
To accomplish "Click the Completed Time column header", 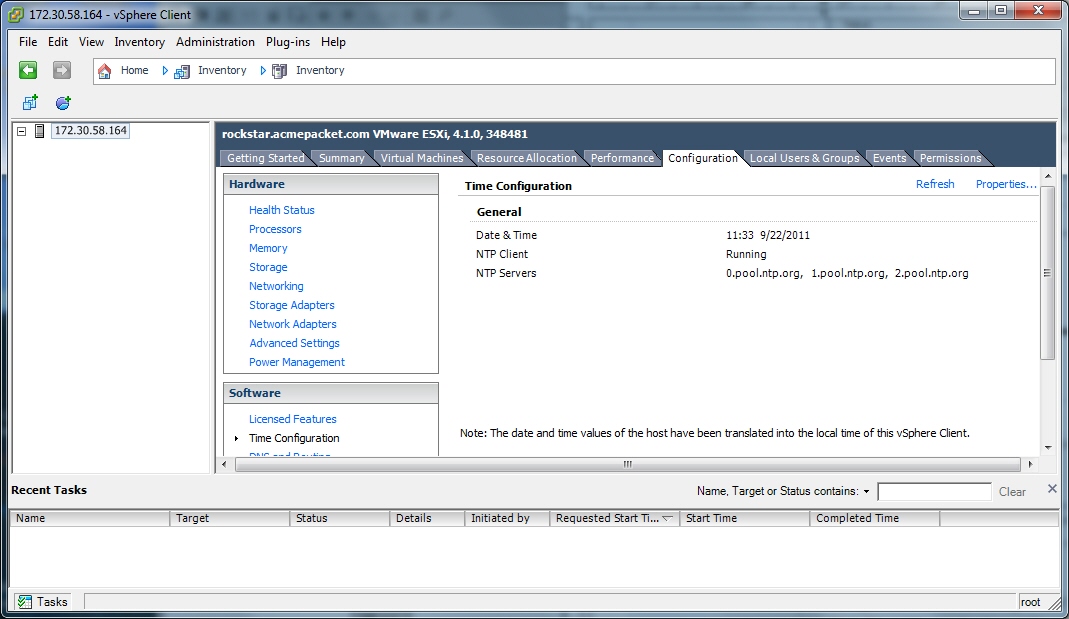I will [x=875, y=518].
